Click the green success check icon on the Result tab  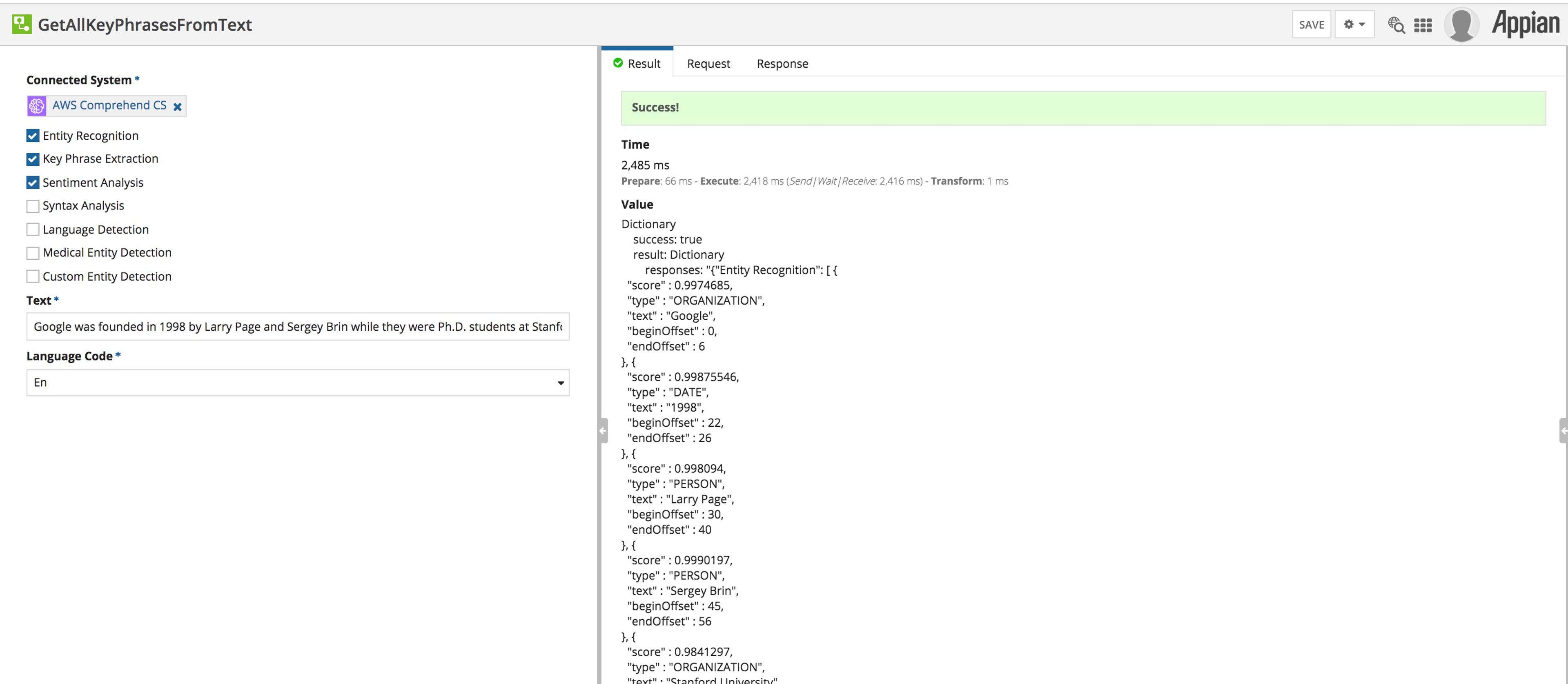(x=618, y=62)
